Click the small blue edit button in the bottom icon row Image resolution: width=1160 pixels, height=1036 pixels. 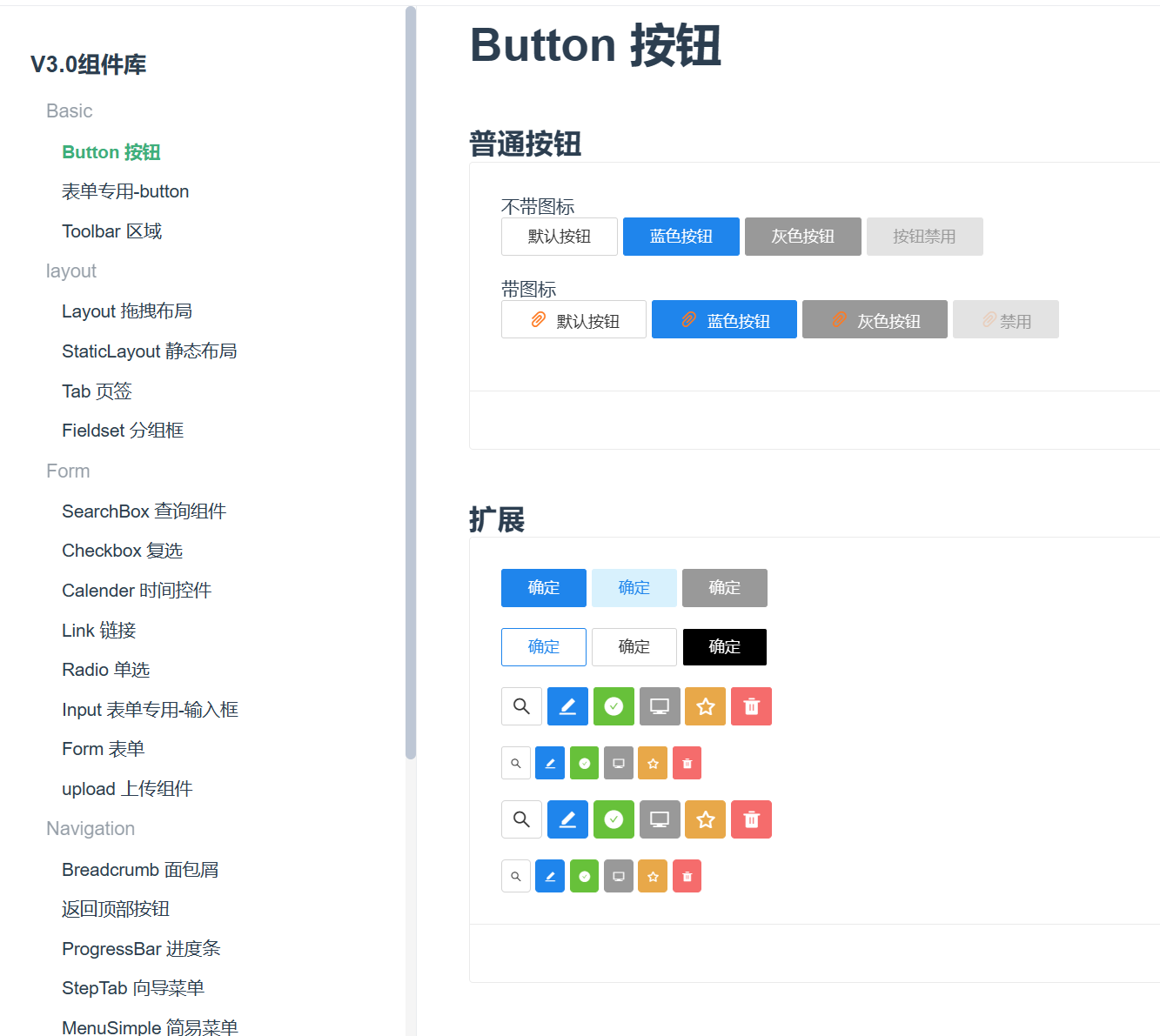click(x=550, y=877)
